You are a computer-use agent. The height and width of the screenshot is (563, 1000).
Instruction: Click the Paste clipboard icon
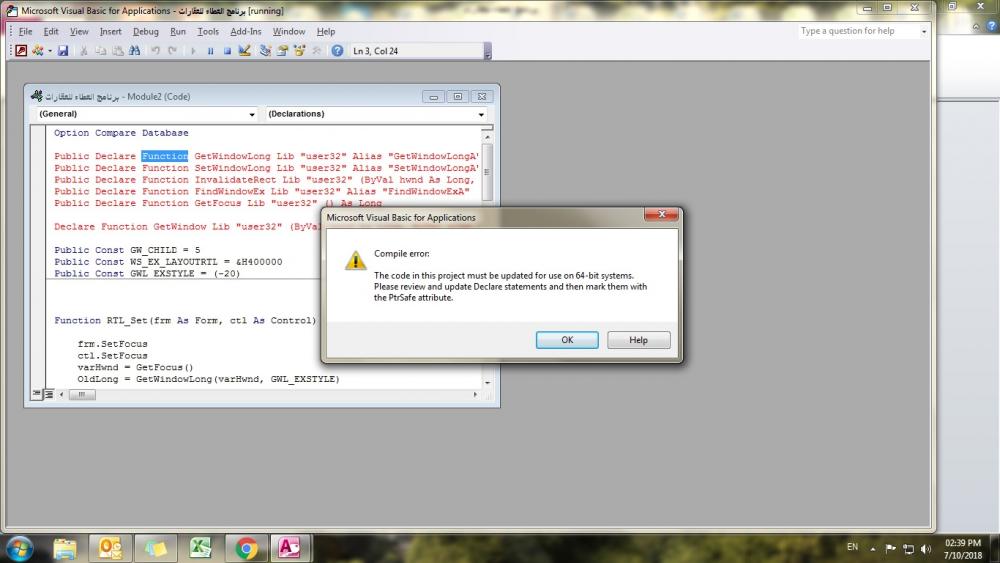[118, 50]
